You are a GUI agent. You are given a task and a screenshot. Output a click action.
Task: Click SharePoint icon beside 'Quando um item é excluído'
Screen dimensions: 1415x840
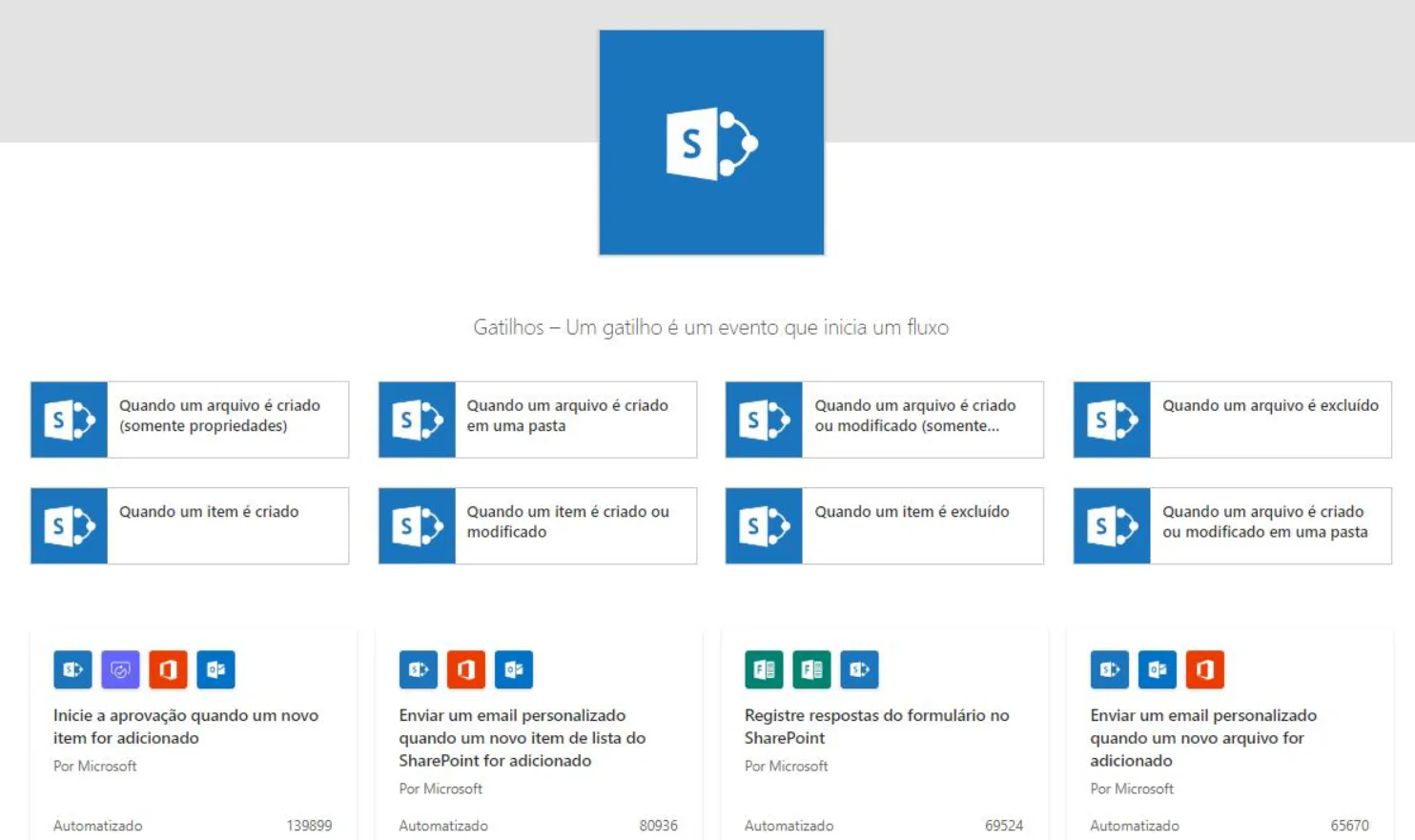[764, 525]
